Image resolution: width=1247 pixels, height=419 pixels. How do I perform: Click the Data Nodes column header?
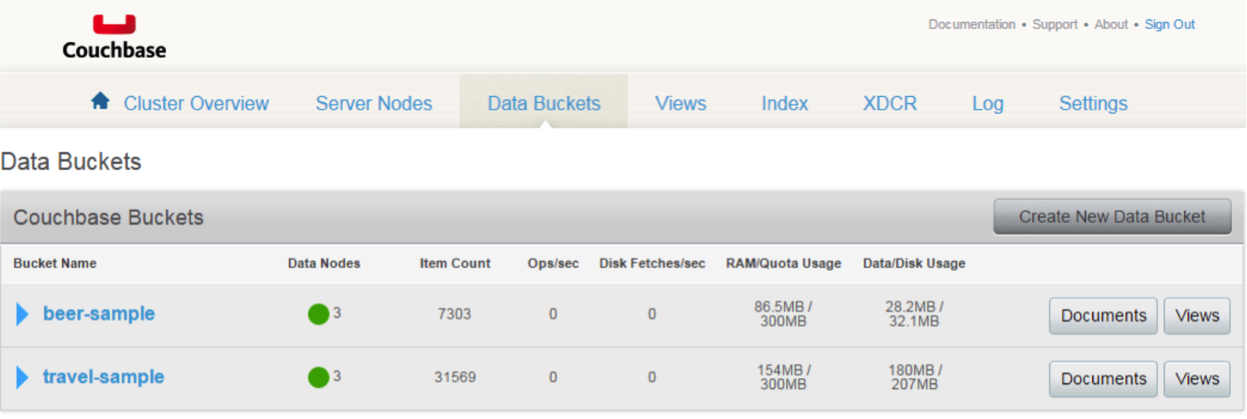(324, 264)
